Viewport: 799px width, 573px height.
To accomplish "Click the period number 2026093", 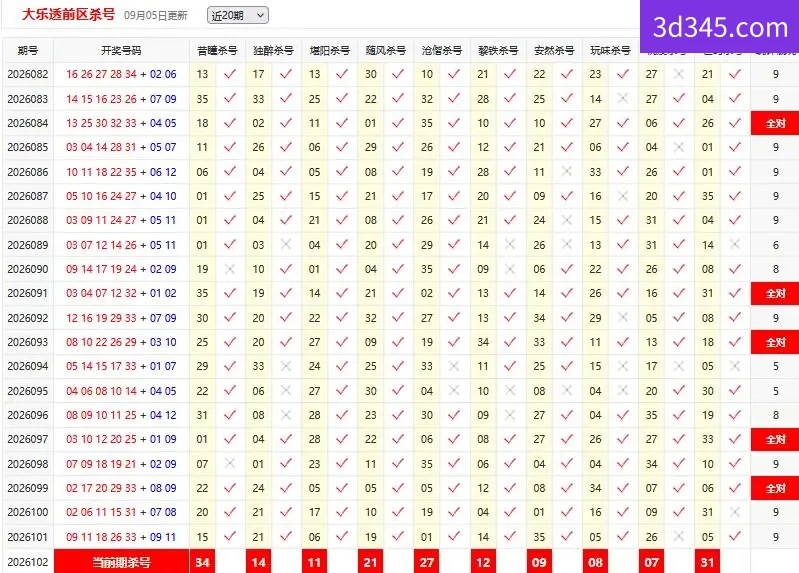I will [28, 342].
